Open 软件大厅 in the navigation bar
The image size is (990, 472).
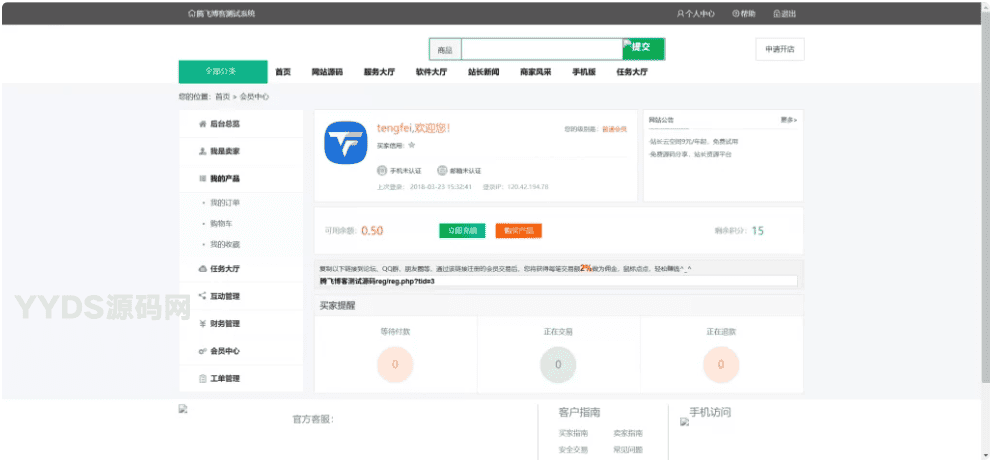(431, 72)
